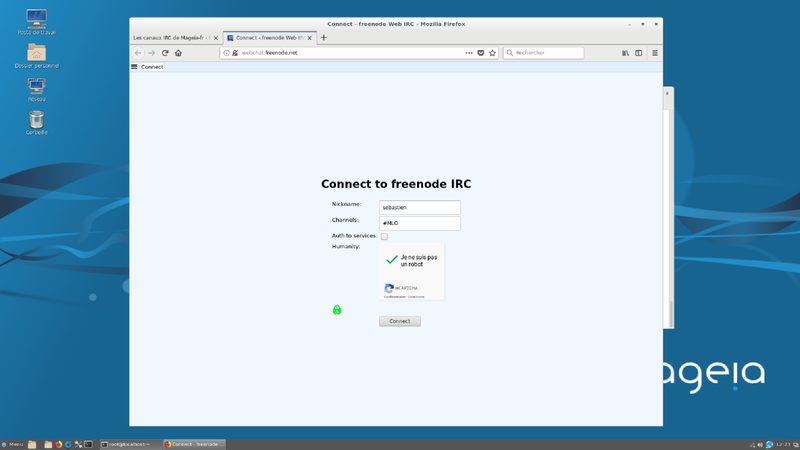The image size is (800, 450).
Task: Switch to root@localhost terminal in taskbar
Action: (x=130, y=444)
